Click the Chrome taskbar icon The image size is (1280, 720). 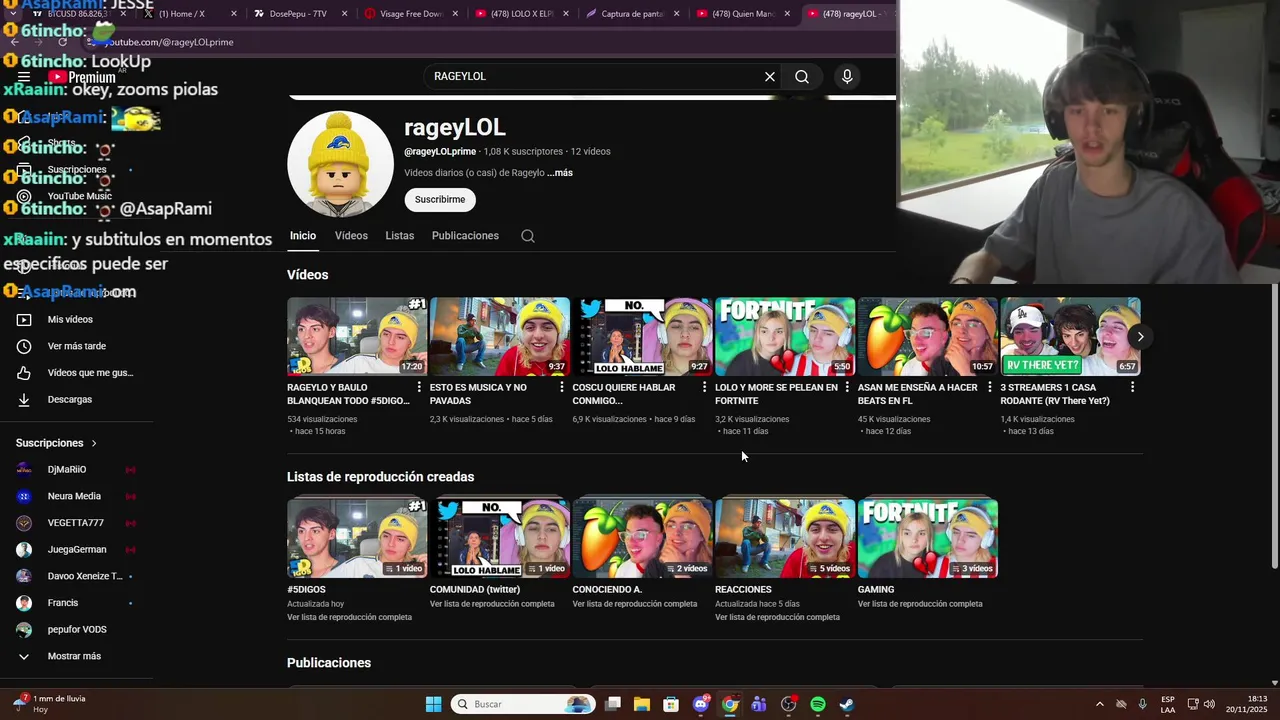click(x=730, y=704)
